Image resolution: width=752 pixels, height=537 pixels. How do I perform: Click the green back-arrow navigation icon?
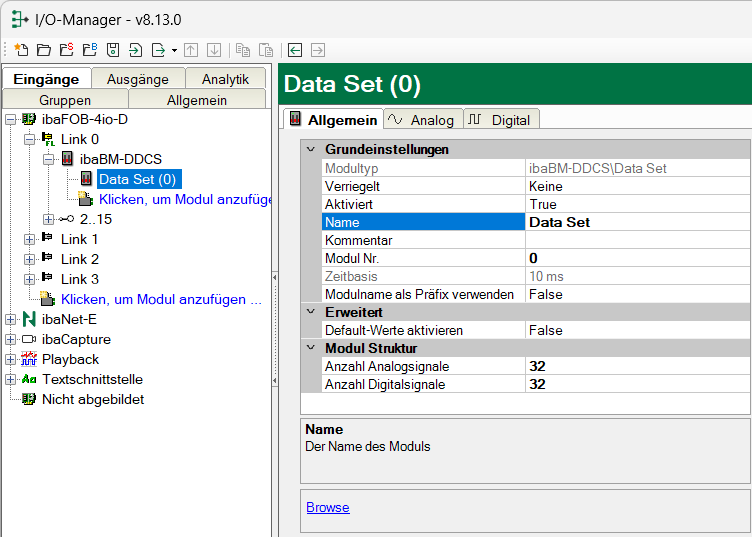click(295, 50)
